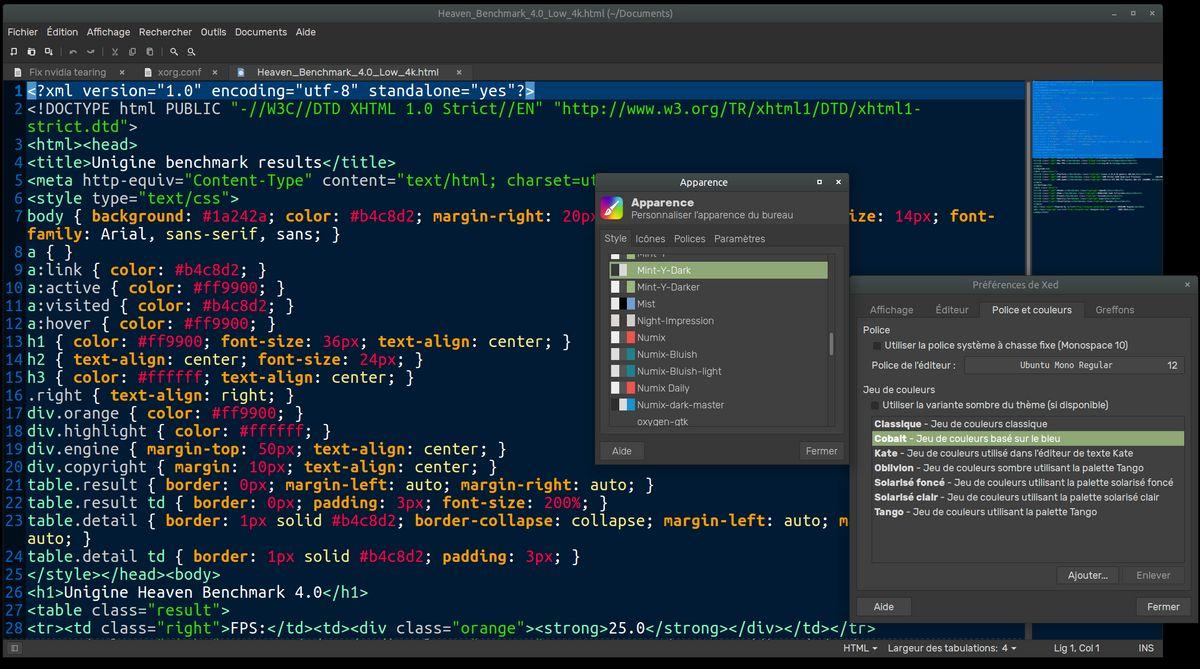Open the Documents menu
The image size is (1200, 669).
(261, 32)
